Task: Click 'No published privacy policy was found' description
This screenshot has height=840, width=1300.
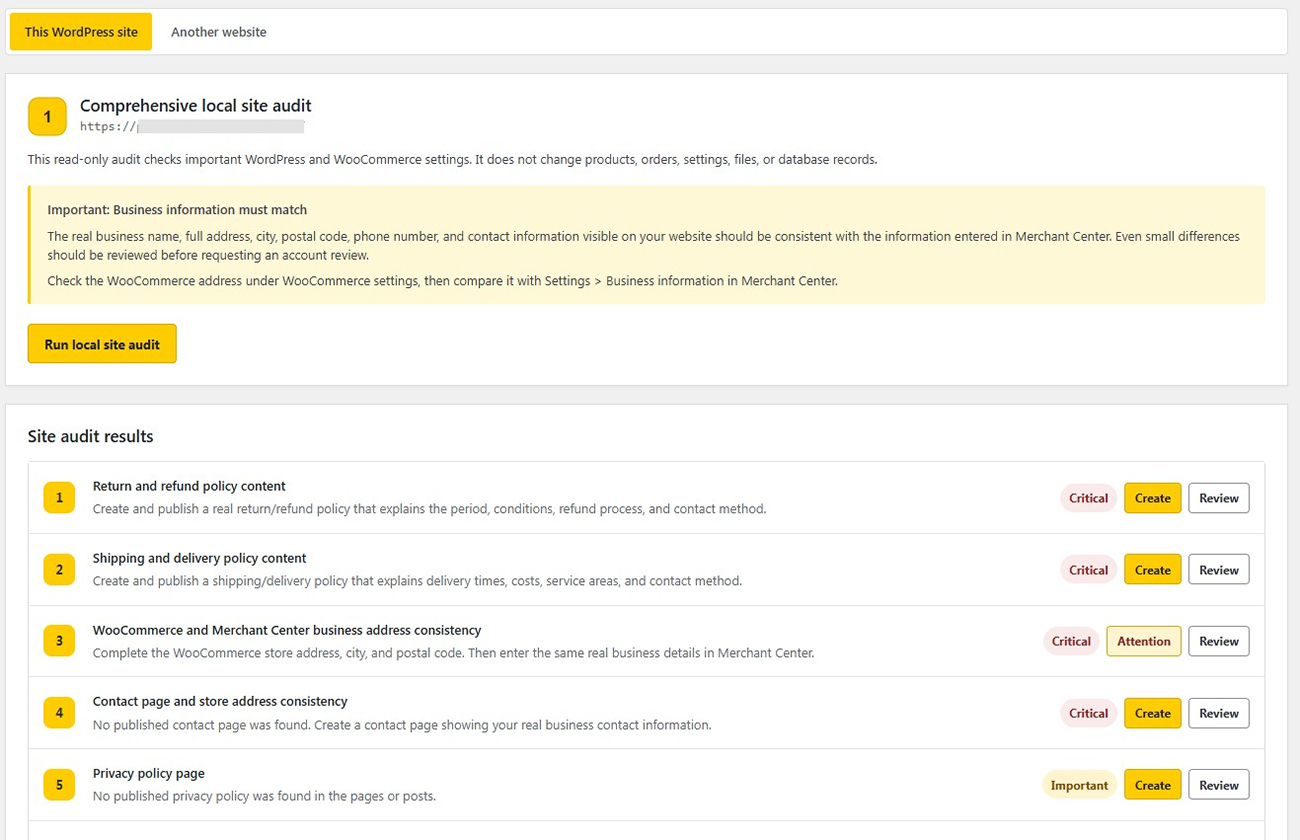Action: coord(264,797)
